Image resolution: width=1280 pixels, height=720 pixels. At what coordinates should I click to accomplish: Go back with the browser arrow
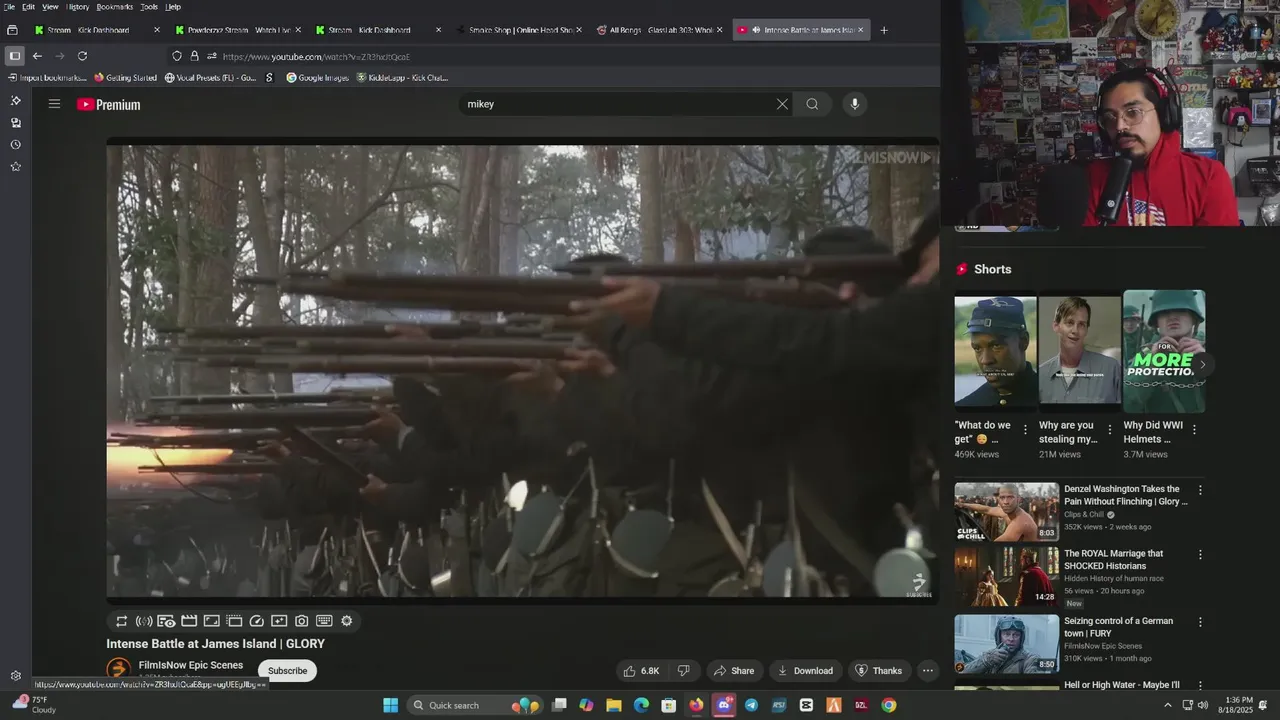coord(37,56)
